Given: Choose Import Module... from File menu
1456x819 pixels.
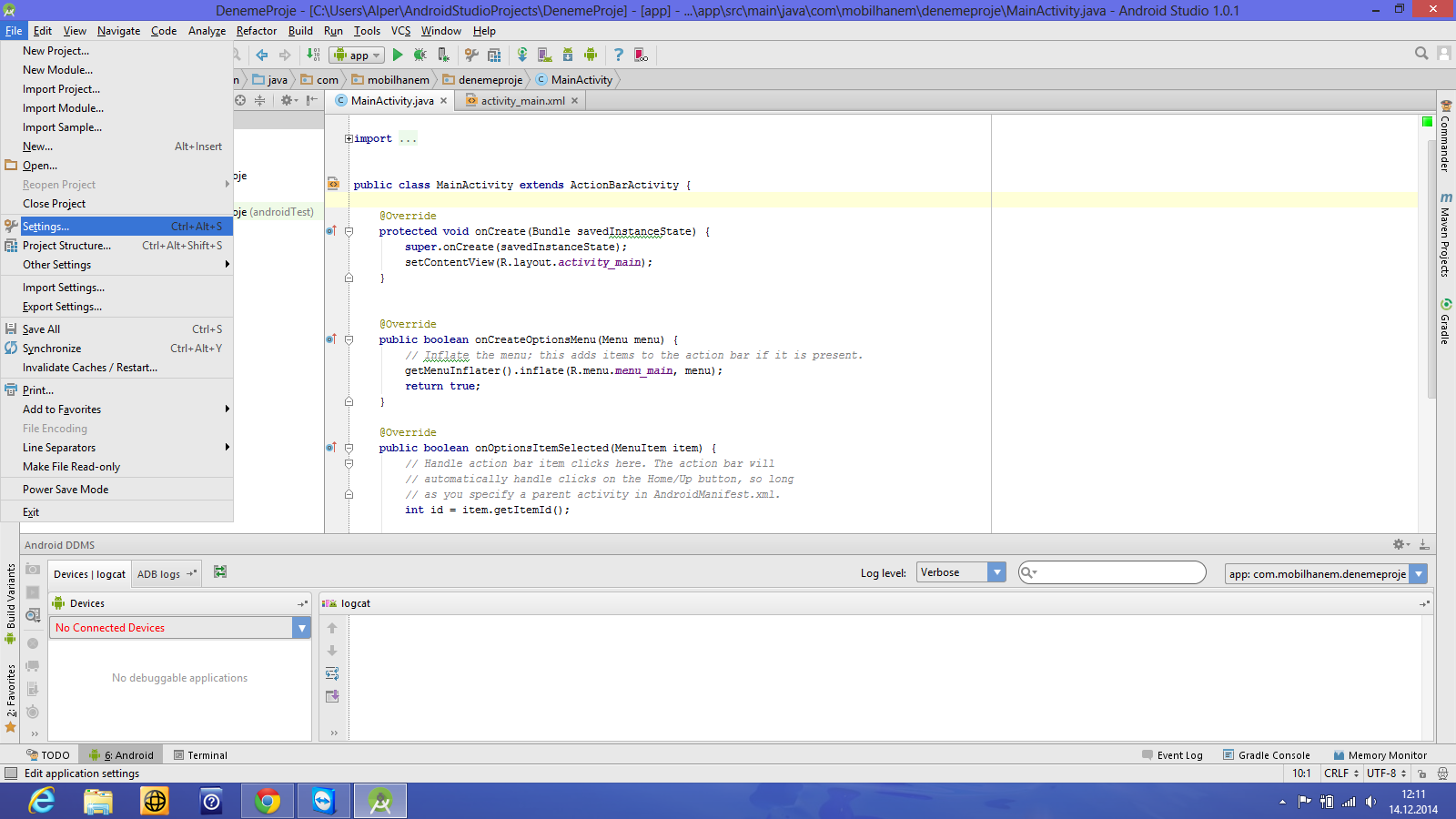Looking at the screenshot, I should tap(116, 108).
